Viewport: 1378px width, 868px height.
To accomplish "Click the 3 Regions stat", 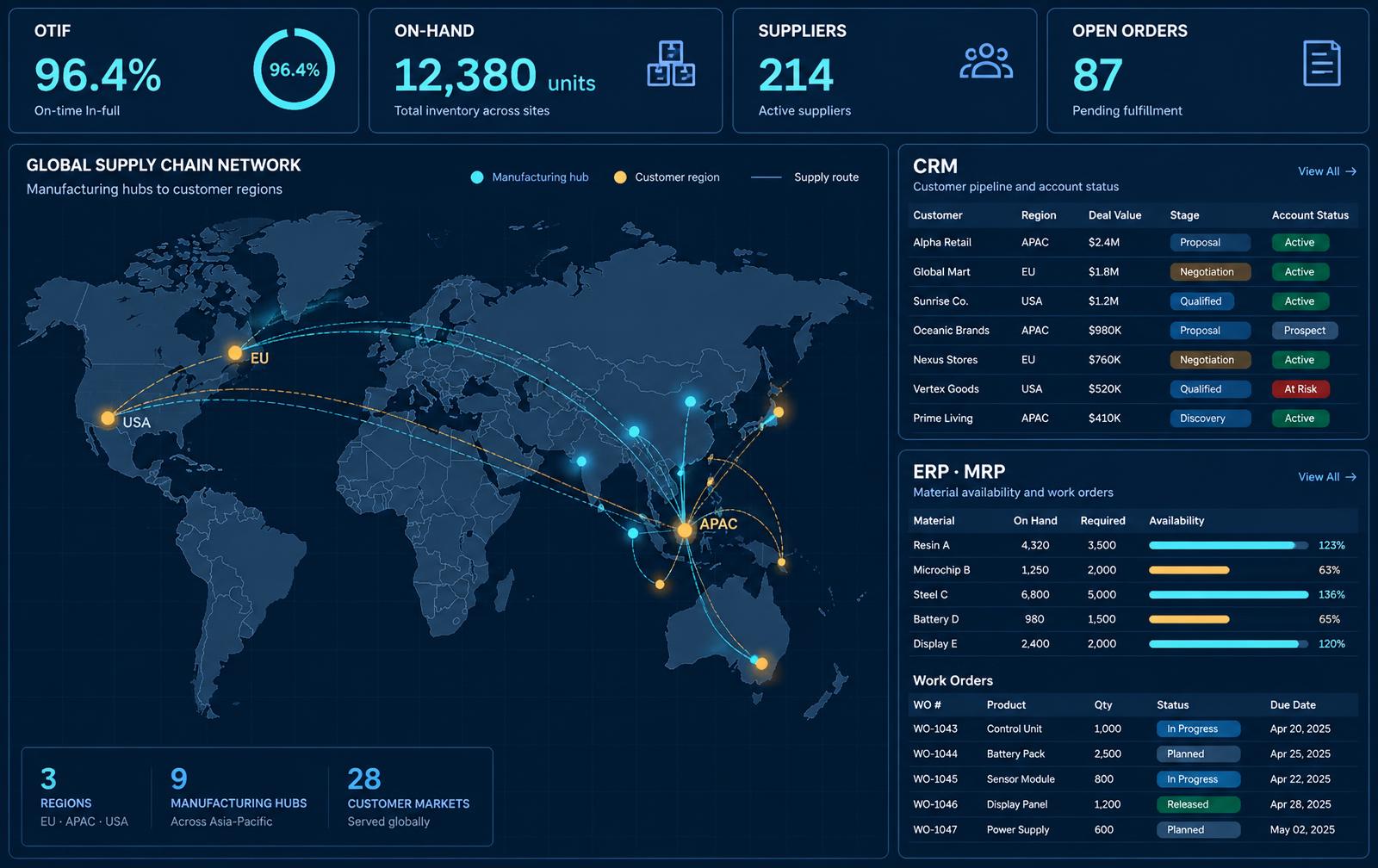I will coord(84,797).
